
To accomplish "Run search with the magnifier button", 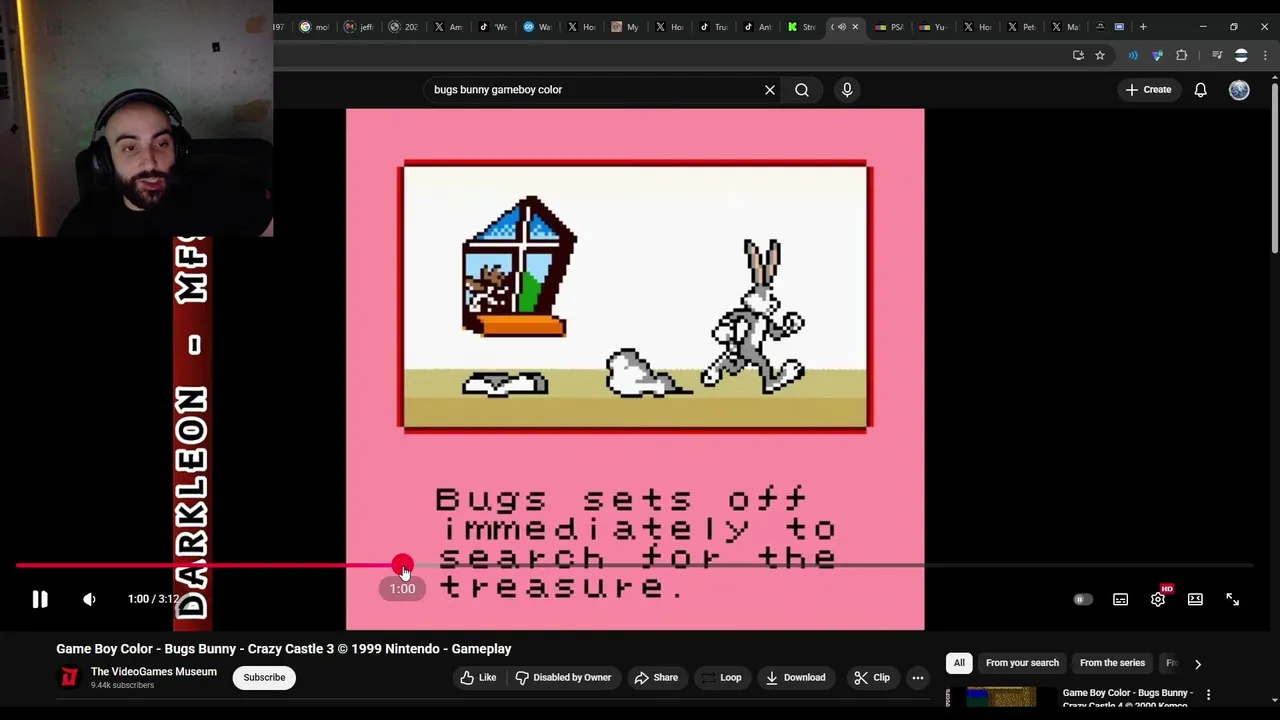I will tap(802, 90).
